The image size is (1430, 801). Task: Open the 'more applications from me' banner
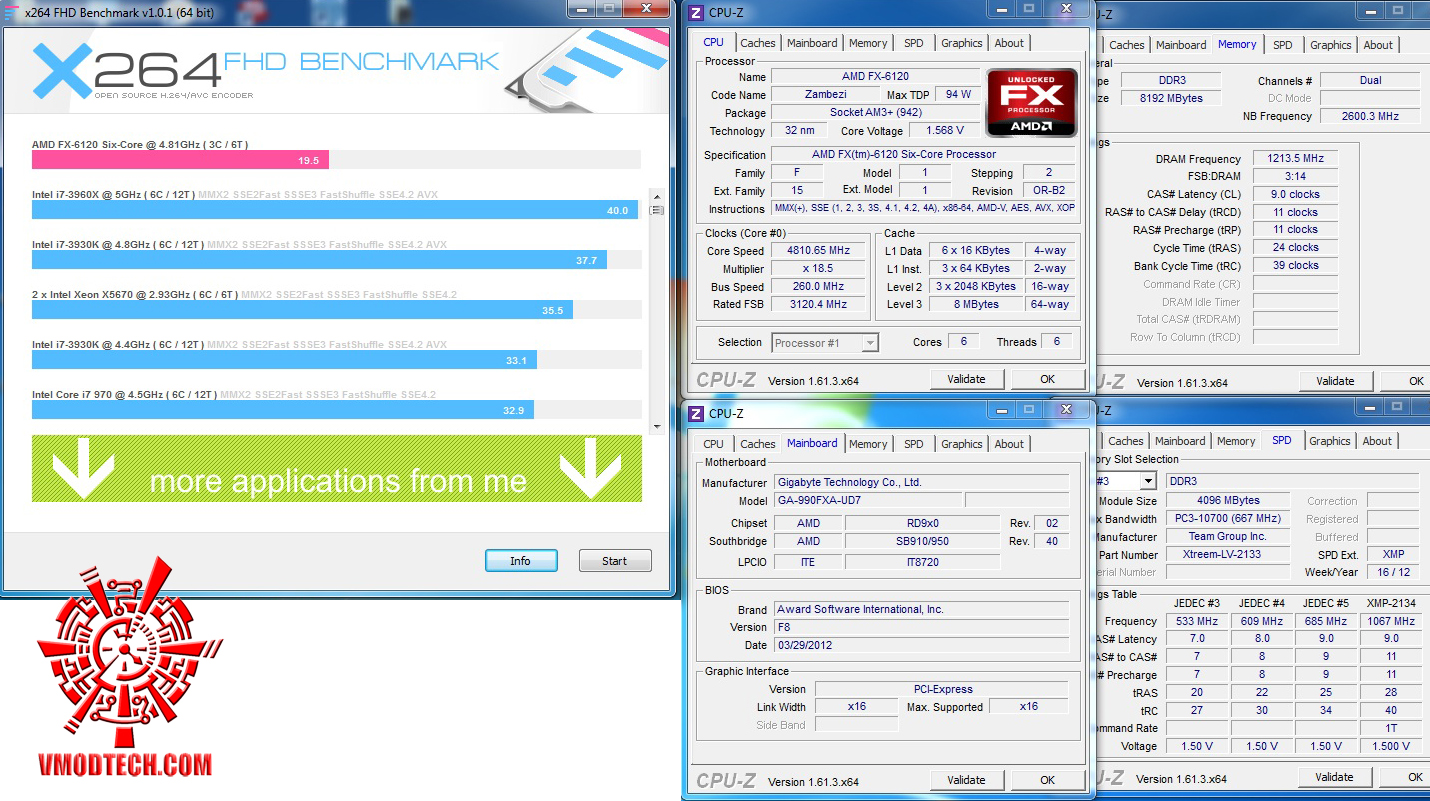coord(337,468)
